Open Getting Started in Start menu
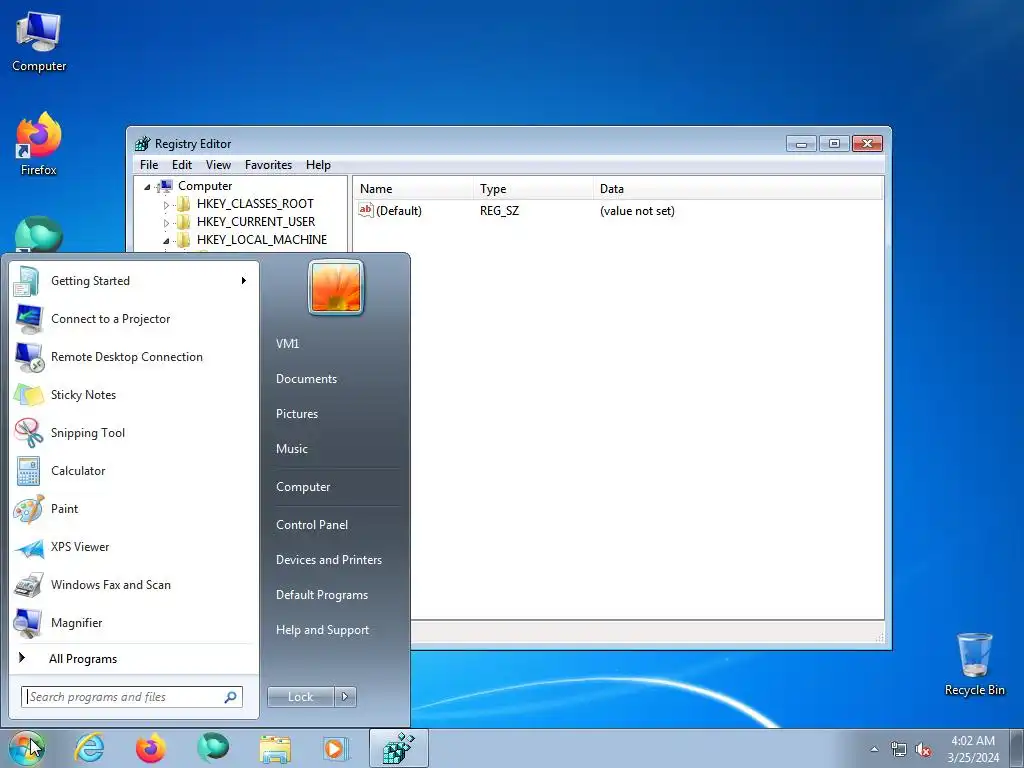The width and height of the screenshot is (1024, 768). 133,281
